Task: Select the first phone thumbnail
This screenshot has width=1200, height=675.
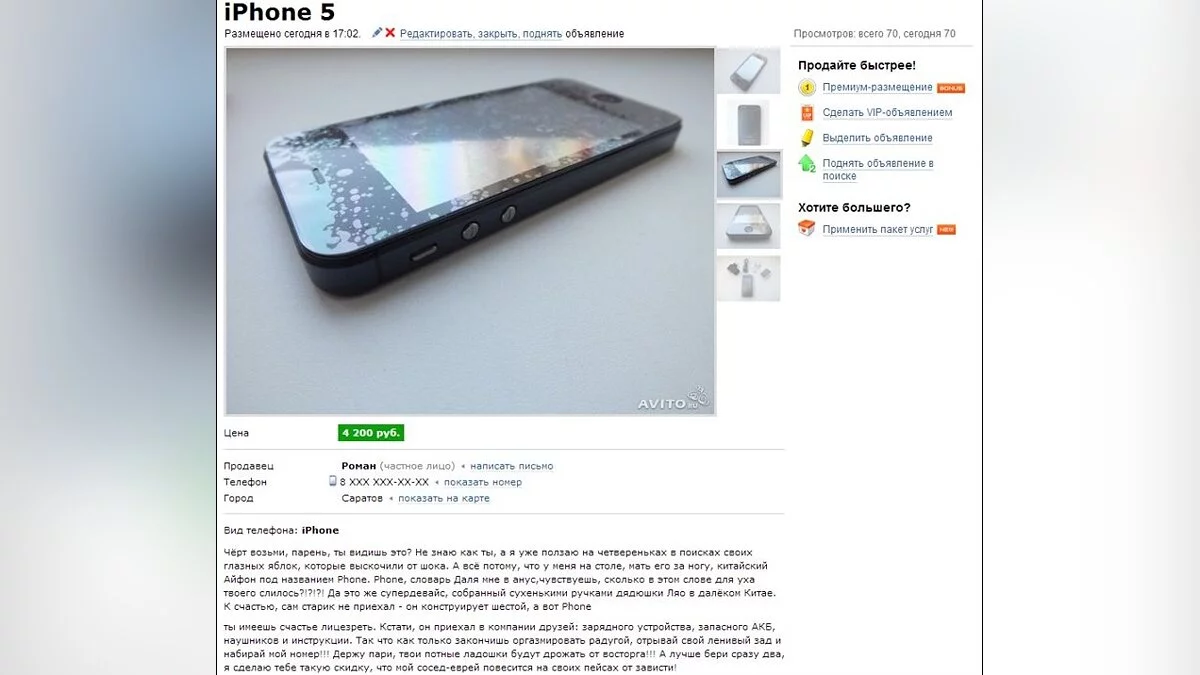Action: pyautogui.click(x=749, y=71)
